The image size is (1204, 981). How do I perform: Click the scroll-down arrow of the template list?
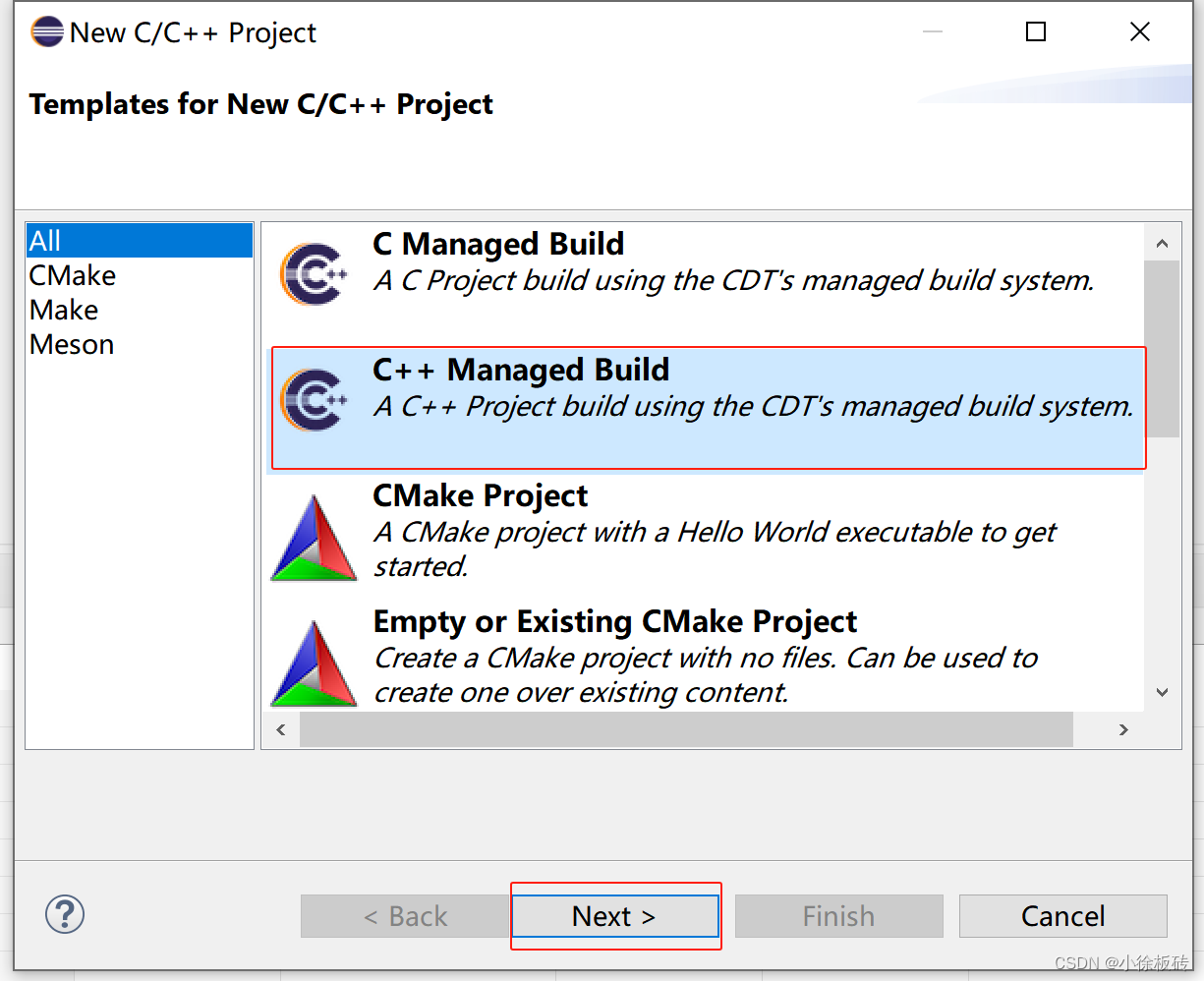(1162, 691)
